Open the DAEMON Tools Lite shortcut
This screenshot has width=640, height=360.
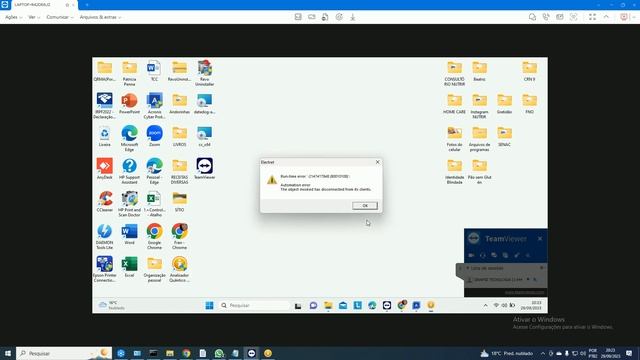104,236
